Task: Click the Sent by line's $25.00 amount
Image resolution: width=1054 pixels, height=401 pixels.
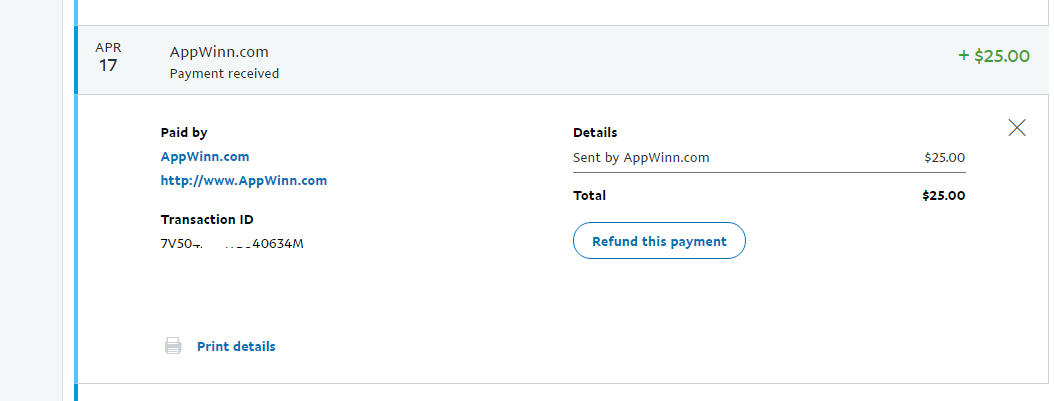Action: coord(945,157)
